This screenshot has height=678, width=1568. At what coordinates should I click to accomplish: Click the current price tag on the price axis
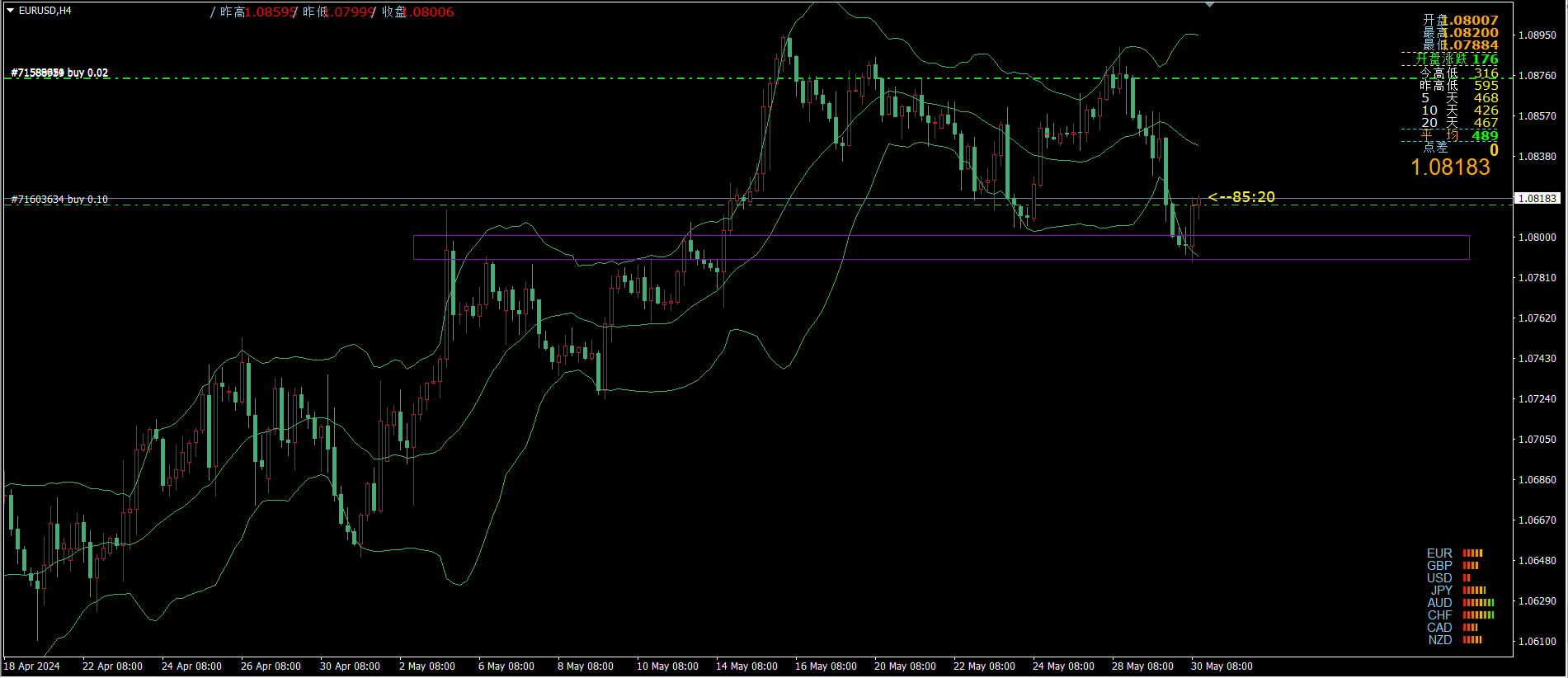pos(1538,199)
